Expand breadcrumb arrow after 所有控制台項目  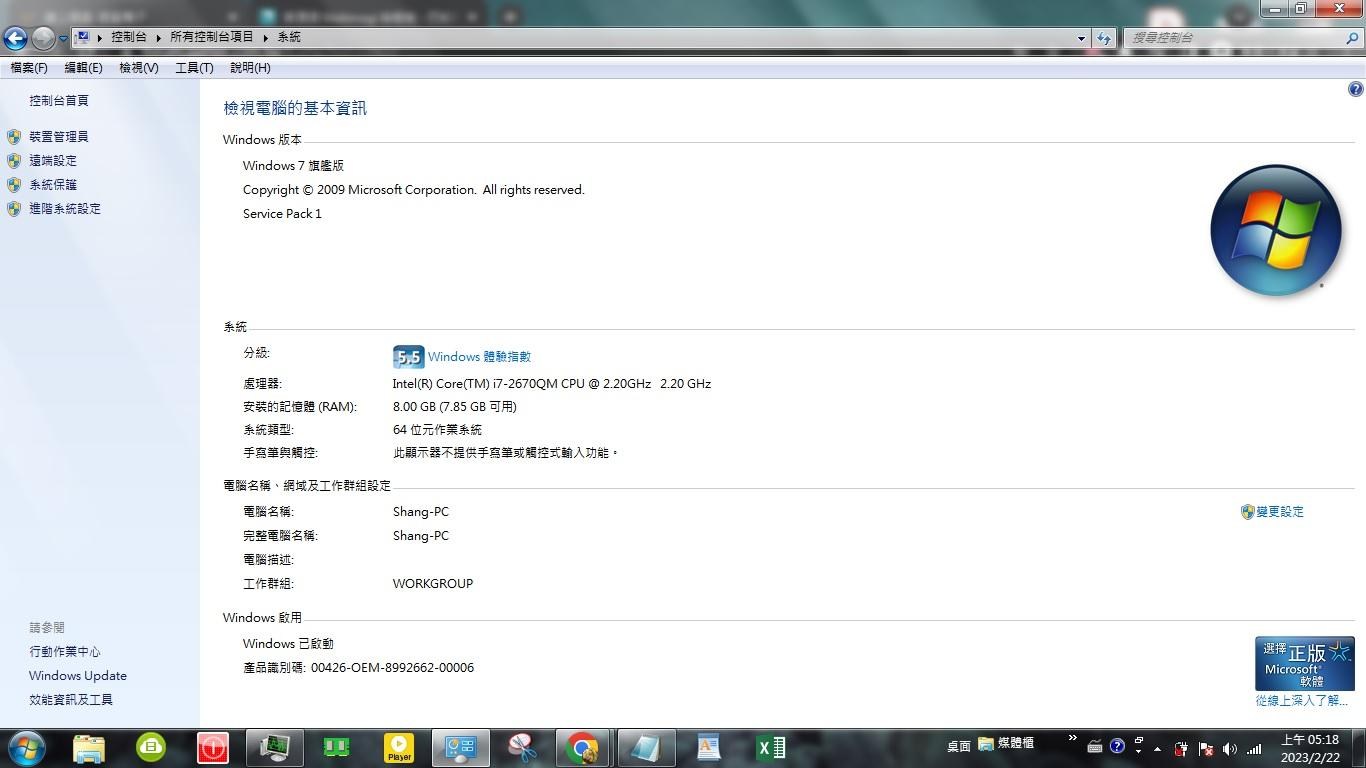(x=266, y=37)
